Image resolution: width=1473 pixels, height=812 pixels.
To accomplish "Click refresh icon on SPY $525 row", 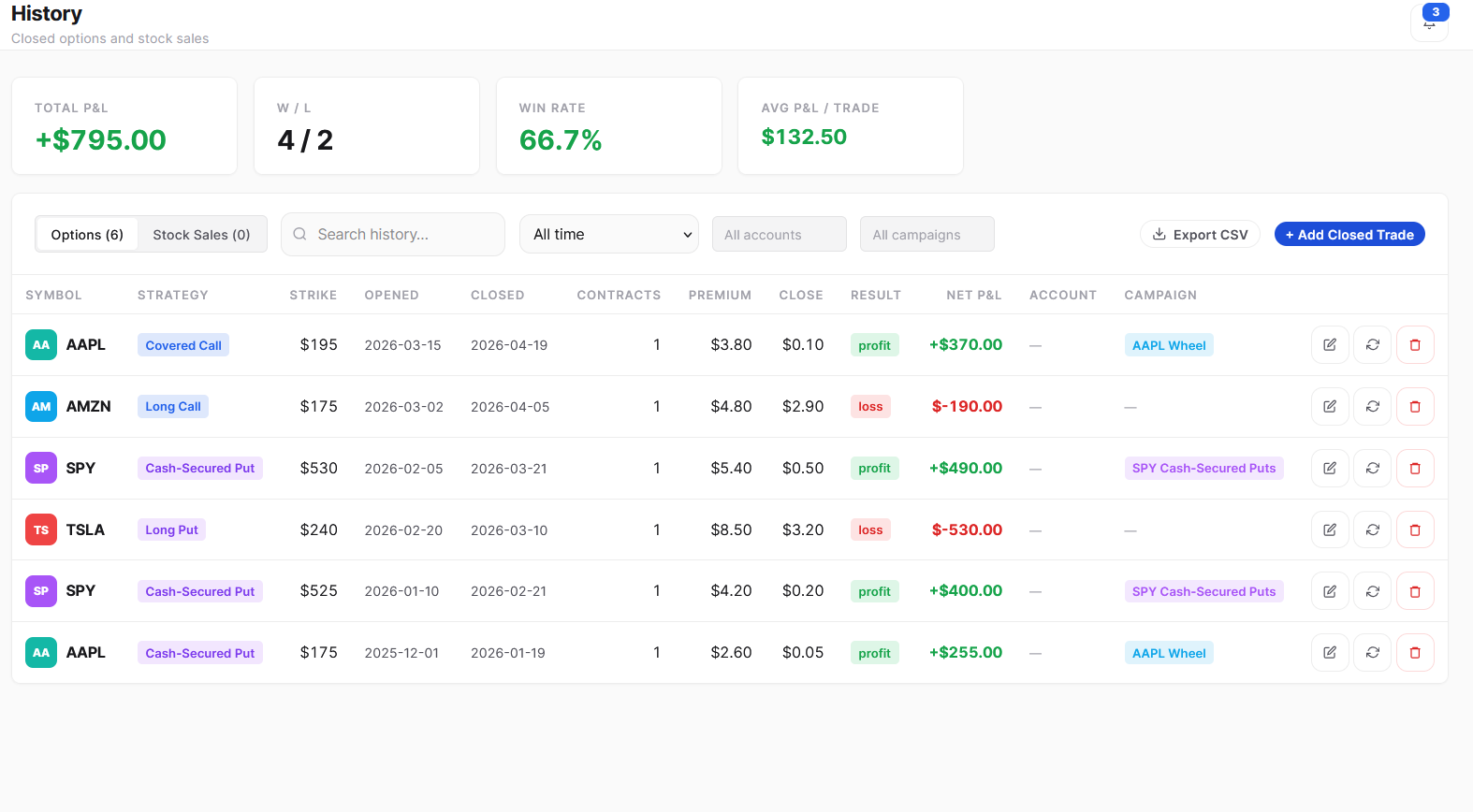I will [1373, 591].
